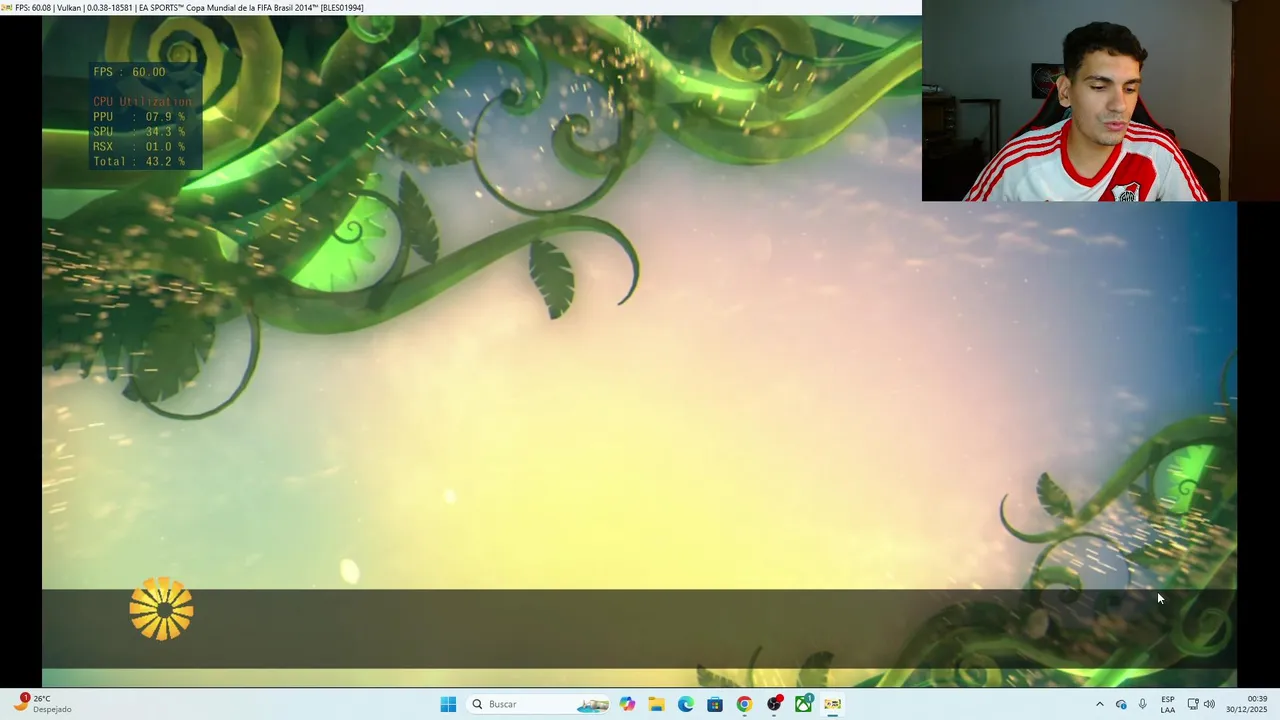The image size is (1280, 720).
Task: Open the volume speaker tray icon
Action: (x=1209, y=704)
